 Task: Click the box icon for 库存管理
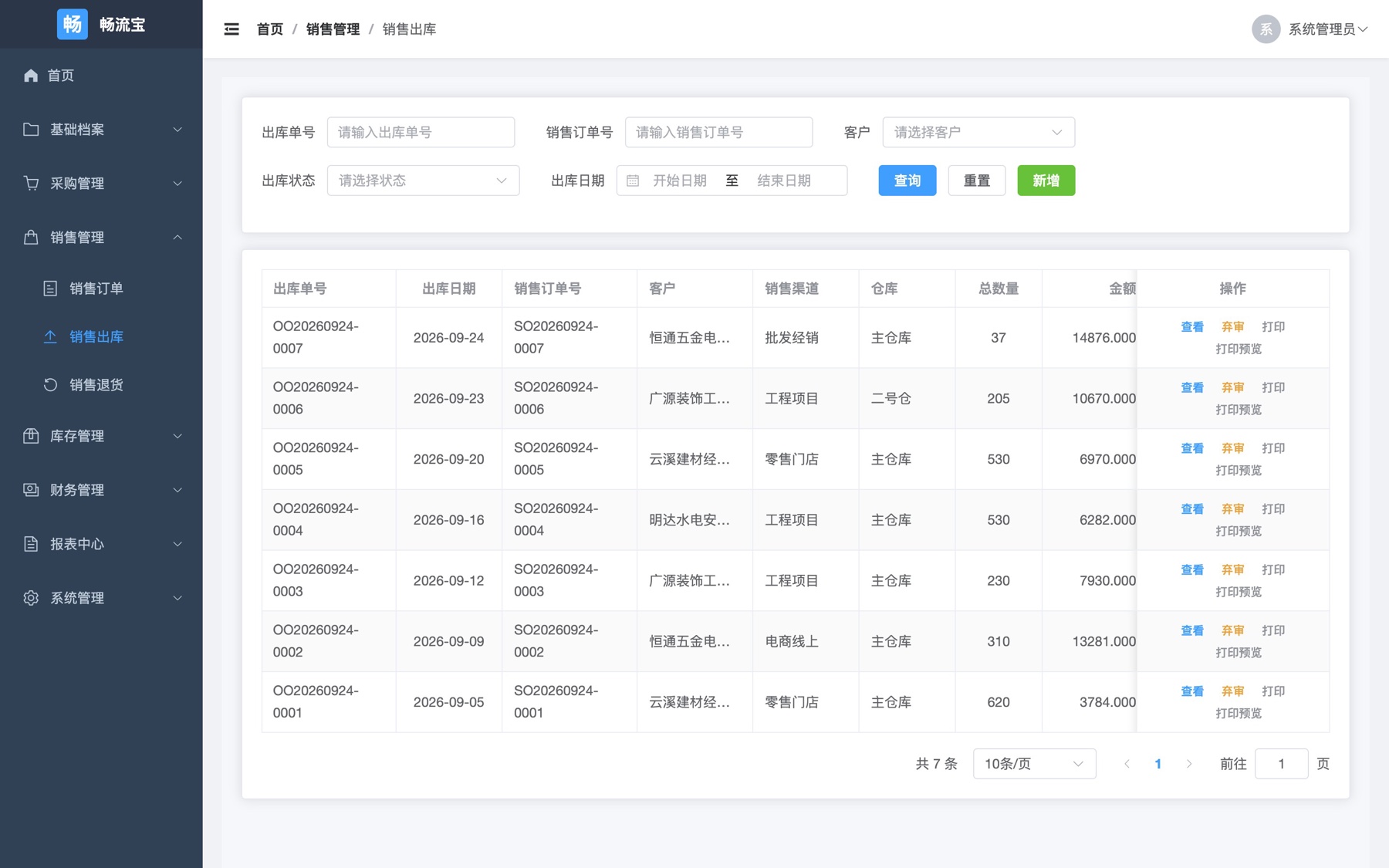coord(31,436)
